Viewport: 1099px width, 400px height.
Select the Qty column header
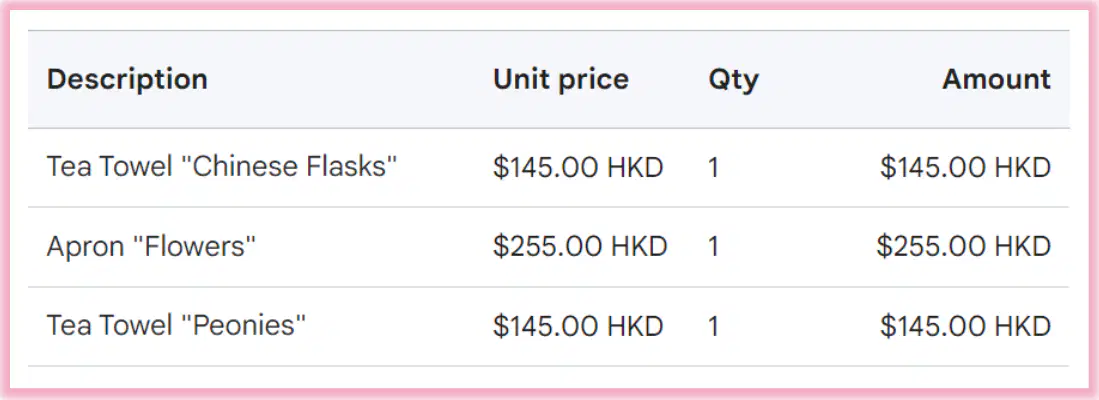point(733,81)
